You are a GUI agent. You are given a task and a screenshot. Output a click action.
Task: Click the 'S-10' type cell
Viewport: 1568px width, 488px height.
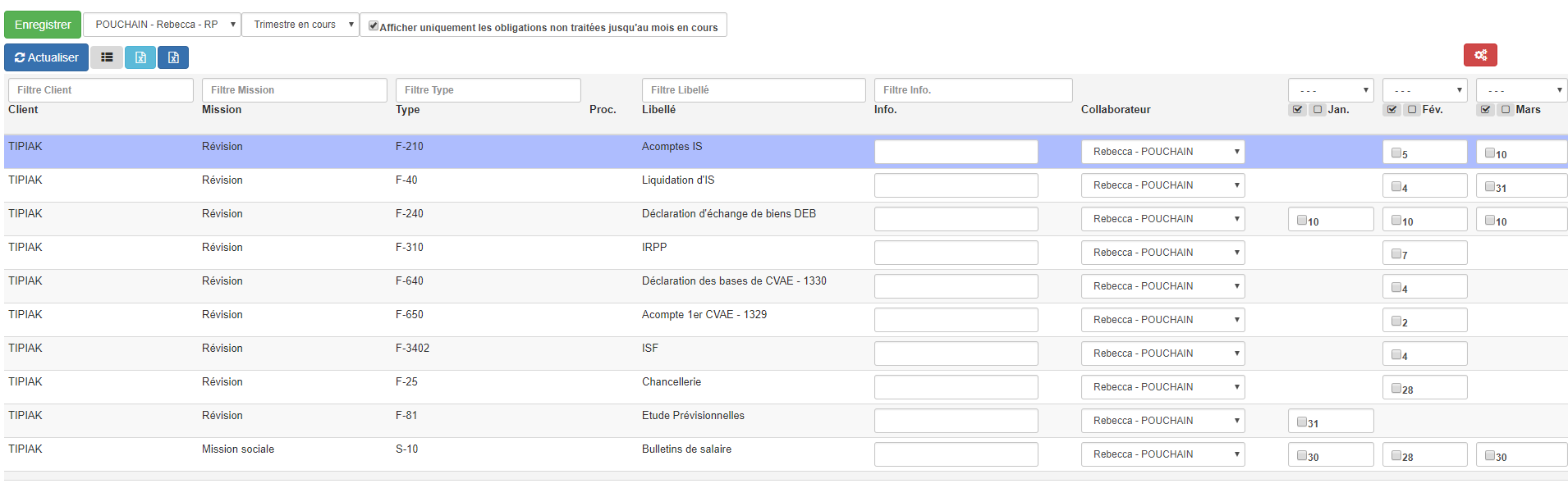[406, 449]
